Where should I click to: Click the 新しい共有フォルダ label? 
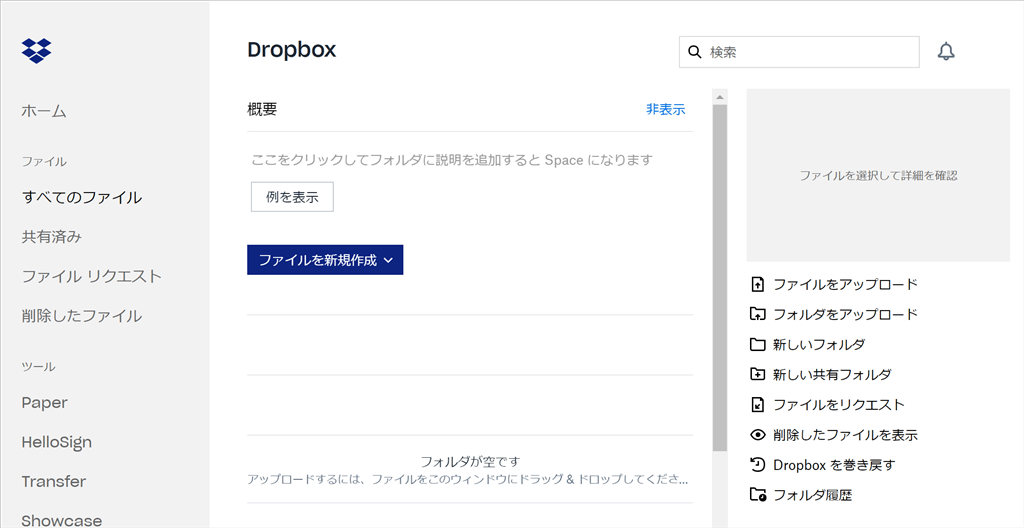coord(832,374)
